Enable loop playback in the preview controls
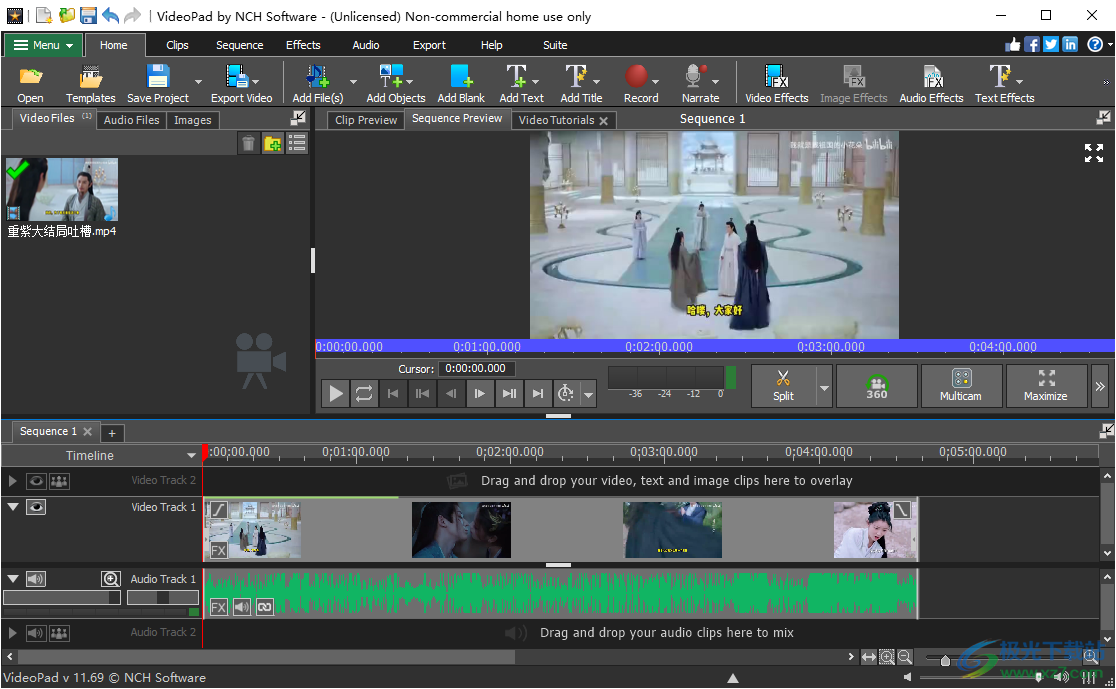Screen dimensions: 1116x689 (364, 393)
